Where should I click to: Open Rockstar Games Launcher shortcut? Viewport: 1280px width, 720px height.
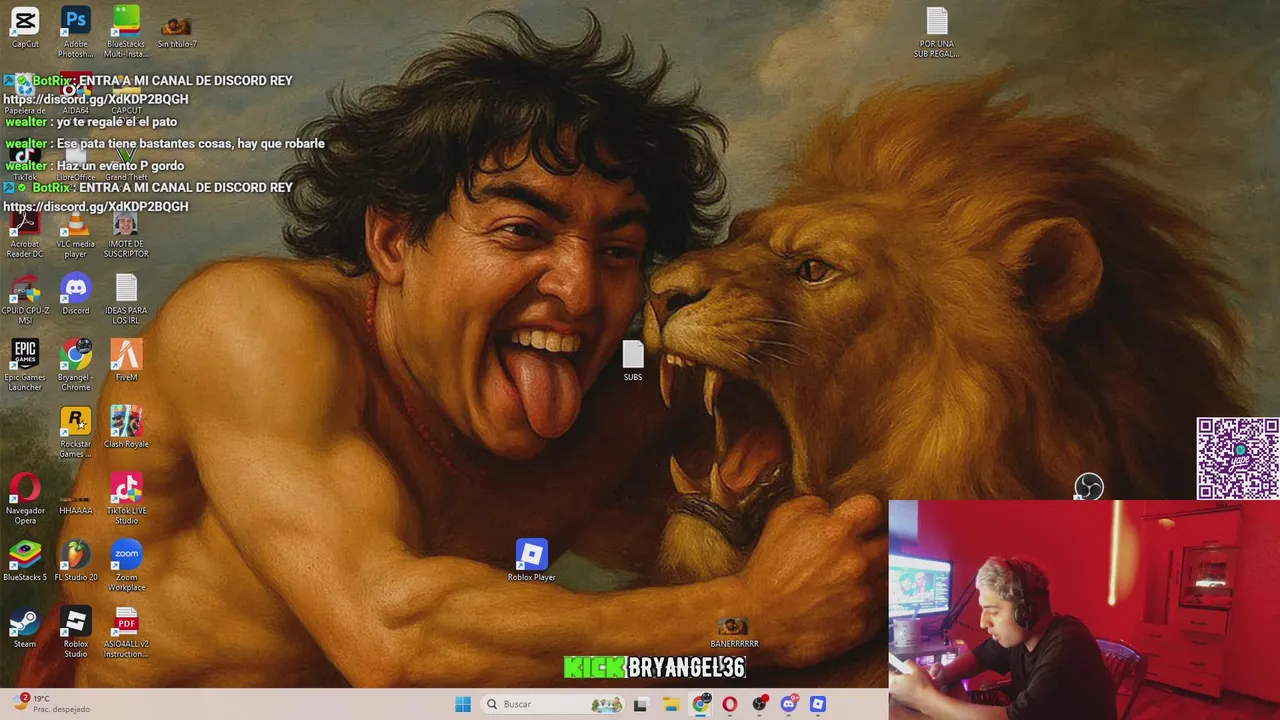[x=75, y=433]
